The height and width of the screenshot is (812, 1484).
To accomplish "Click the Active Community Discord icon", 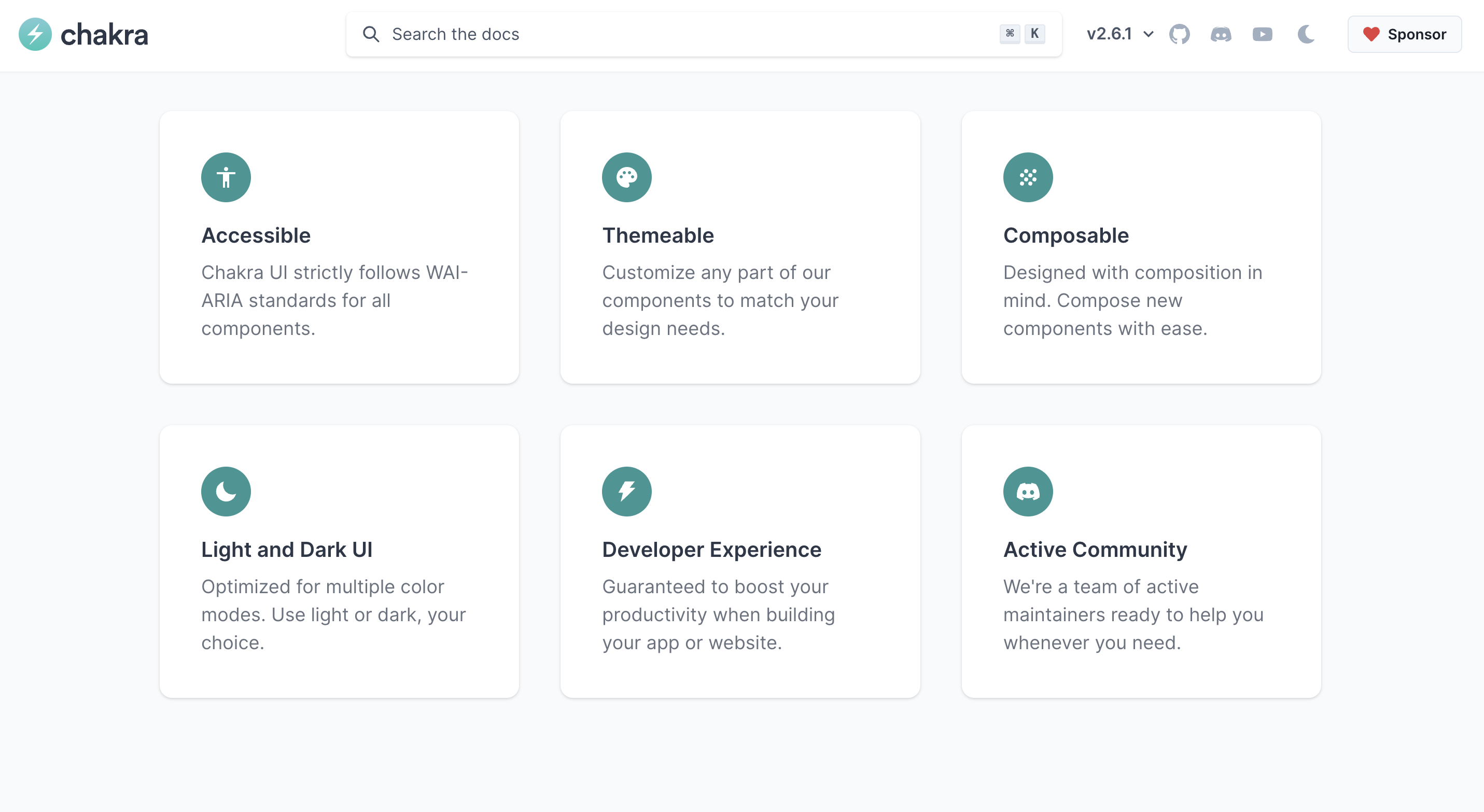I will (x=1028, y=491).
